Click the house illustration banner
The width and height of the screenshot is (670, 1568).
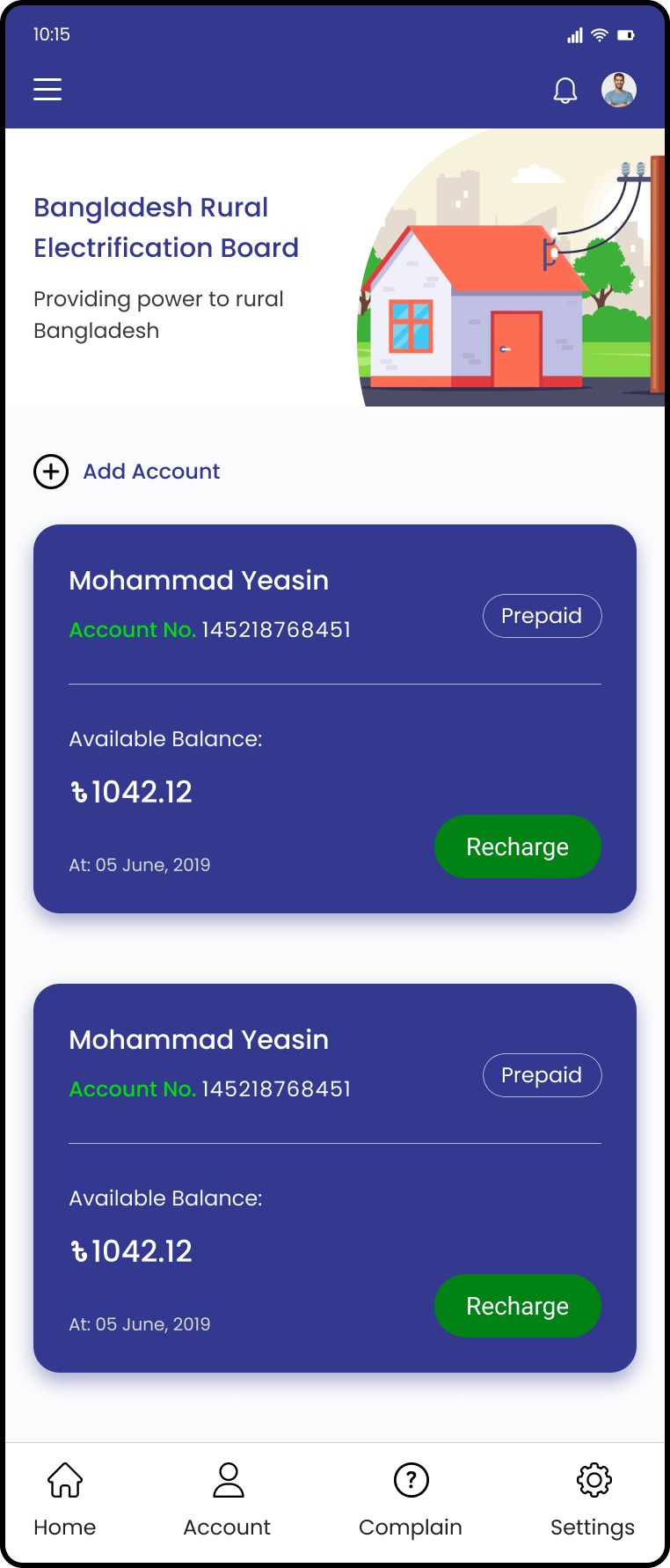coord(511,267)
